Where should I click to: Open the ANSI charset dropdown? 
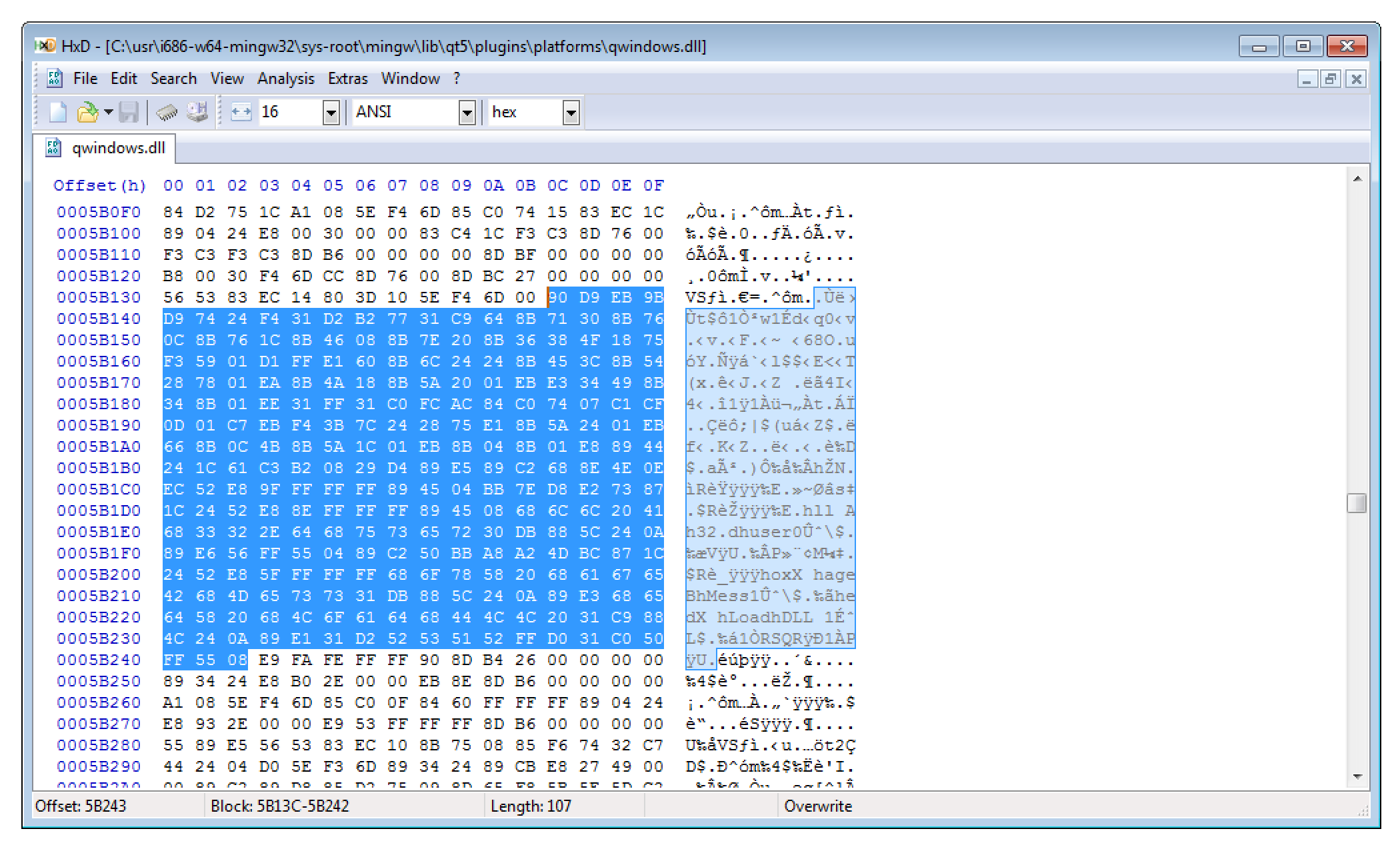point(467,112)
